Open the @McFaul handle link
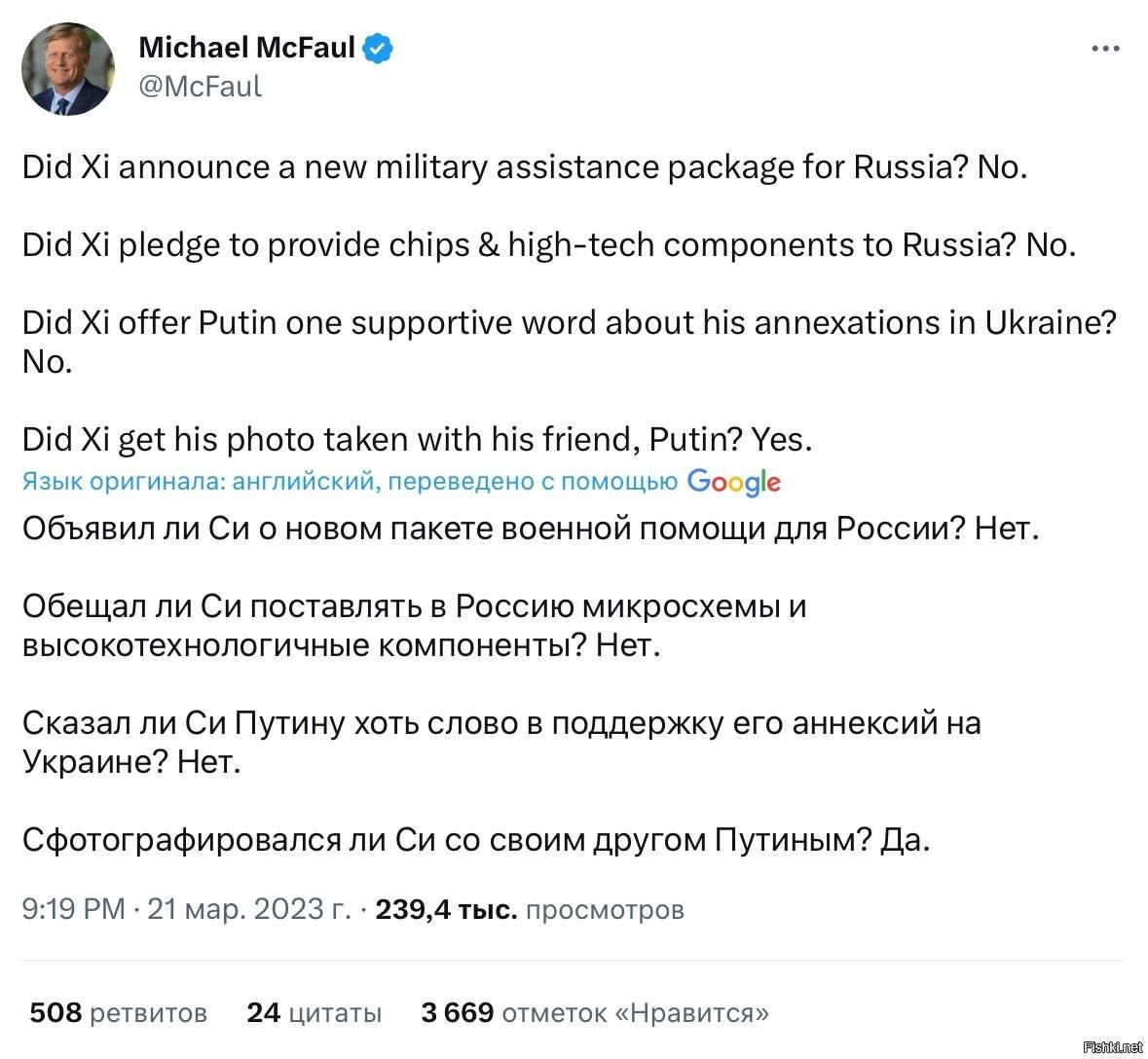 pyautogui.click(x=200, y=87)
